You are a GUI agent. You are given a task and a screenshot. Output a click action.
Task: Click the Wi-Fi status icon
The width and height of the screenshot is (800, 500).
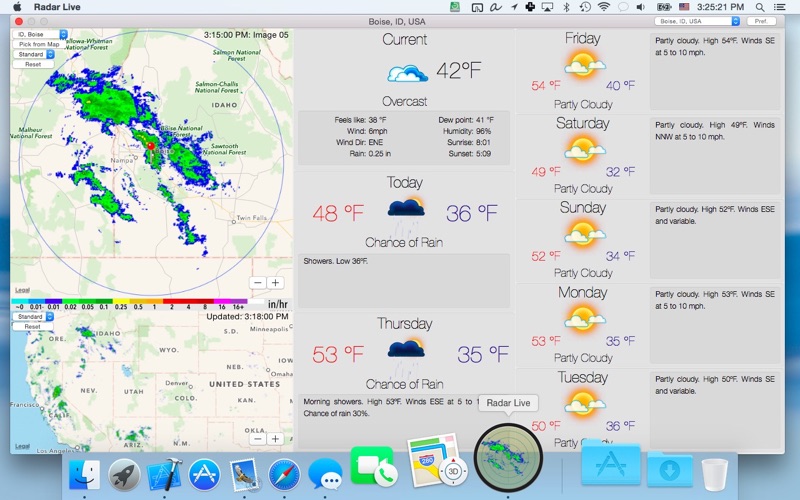604,7
